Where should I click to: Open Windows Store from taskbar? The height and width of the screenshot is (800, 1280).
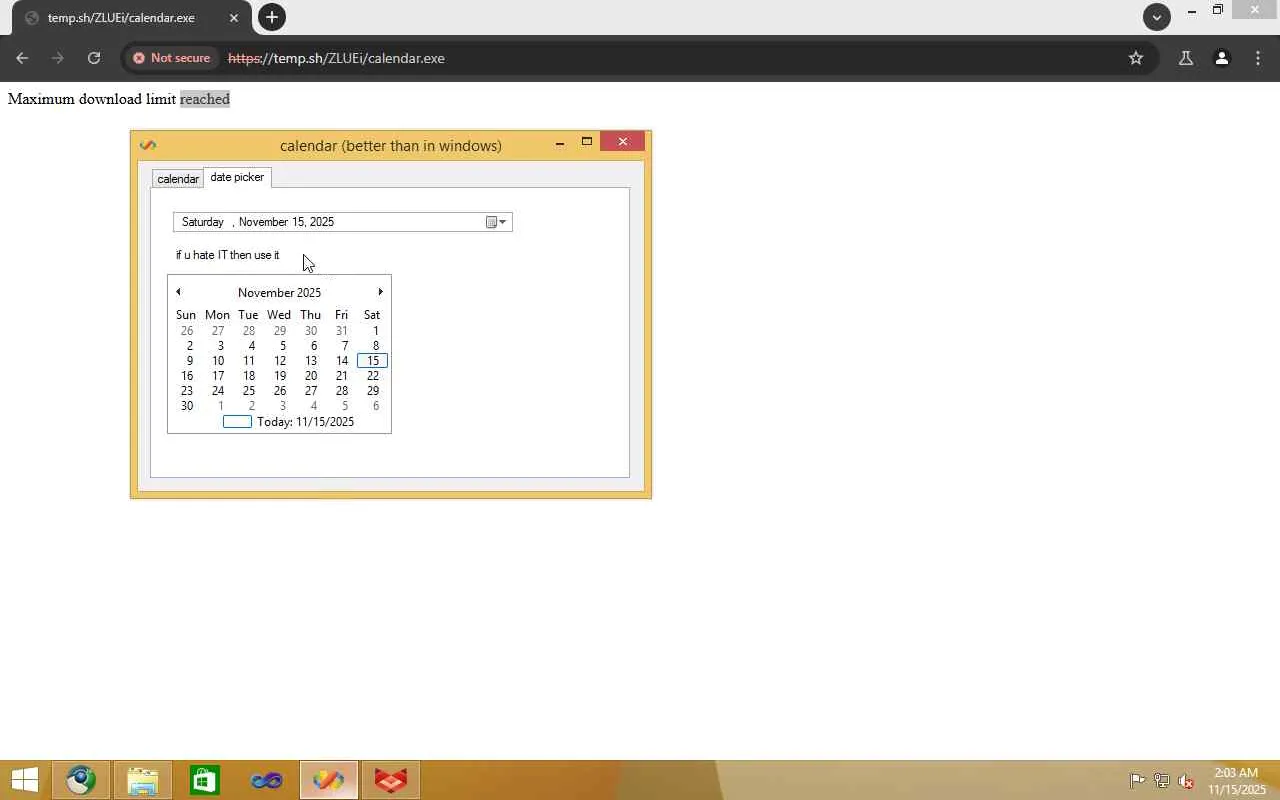pyautogui.click(x=205, y=780)
